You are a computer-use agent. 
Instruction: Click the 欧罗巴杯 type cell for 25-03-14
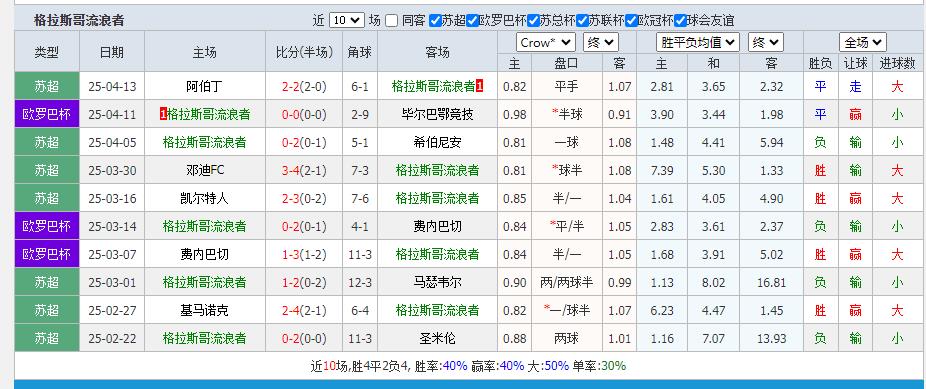pos(47,227)
